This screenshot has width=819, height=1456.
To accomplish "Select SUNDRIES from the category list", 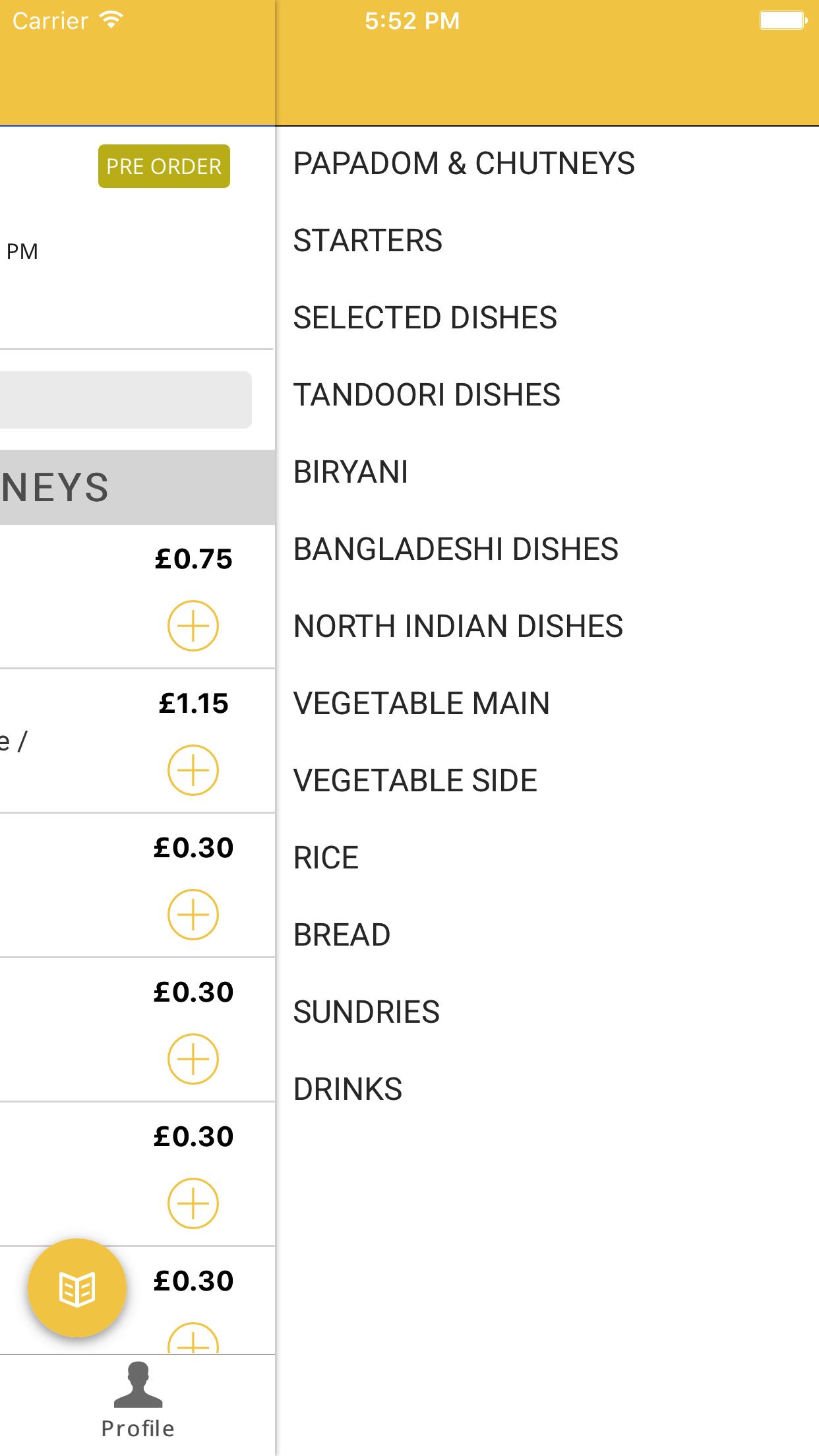I will click(x=366, y=1012).
